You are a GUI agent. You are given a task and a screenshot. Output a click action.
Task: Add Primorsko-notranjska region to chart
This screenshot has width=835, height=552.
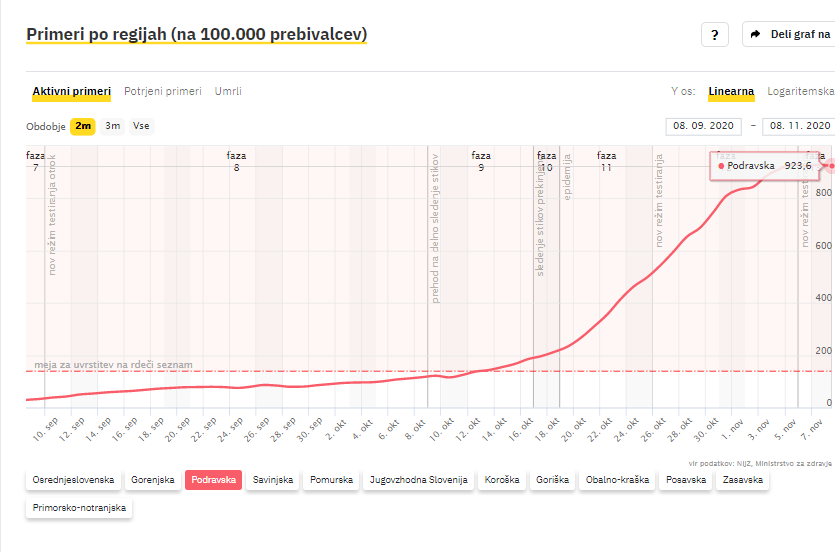pyautogui.click(x=79, y=508)
